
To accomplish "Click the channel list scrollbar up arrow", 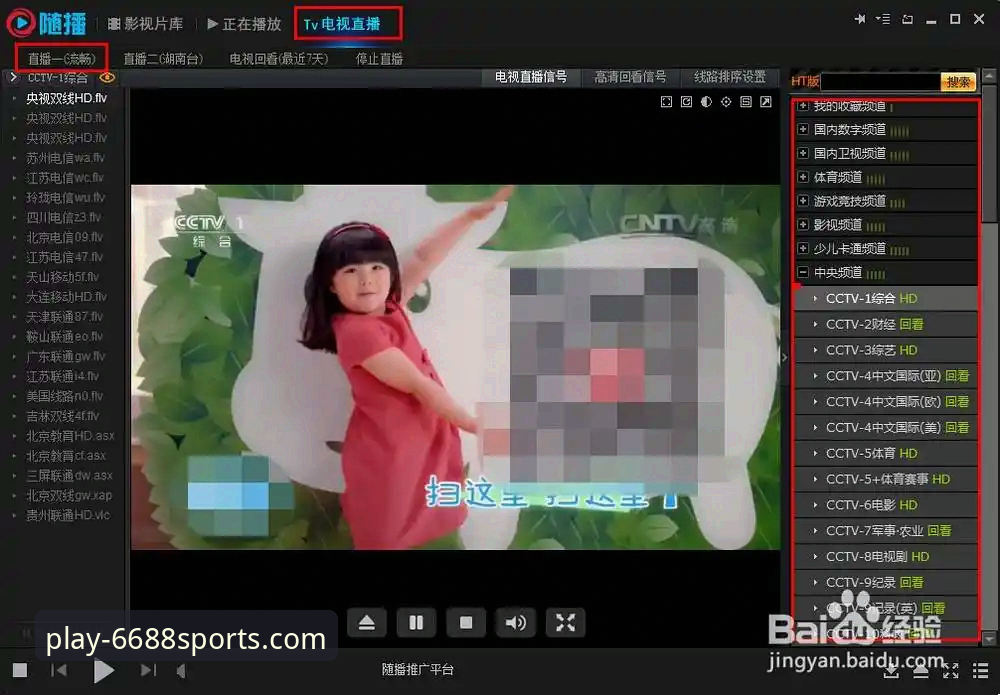I will (989, 75).
